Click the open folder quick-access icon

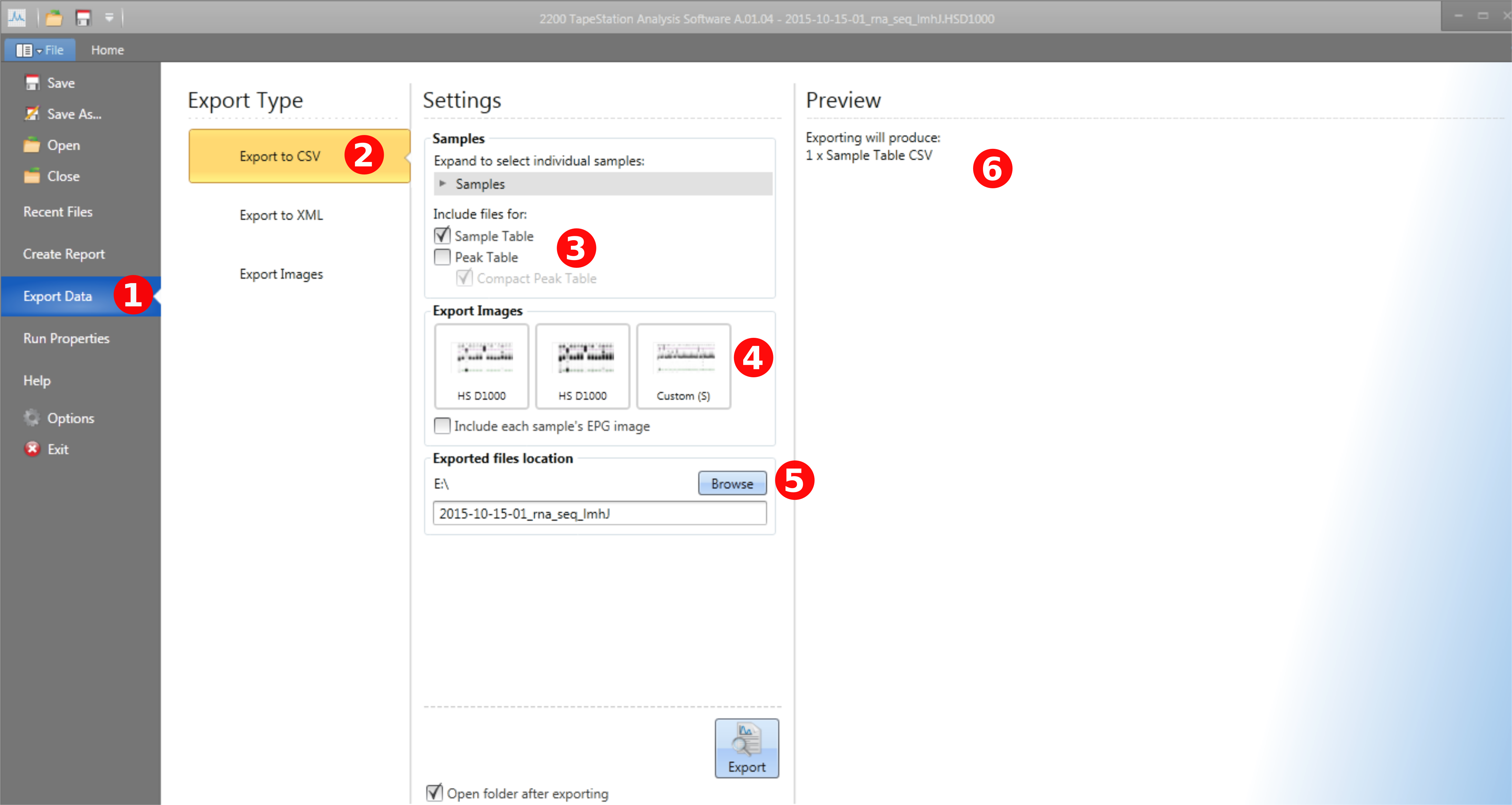(x=54, y=18)
